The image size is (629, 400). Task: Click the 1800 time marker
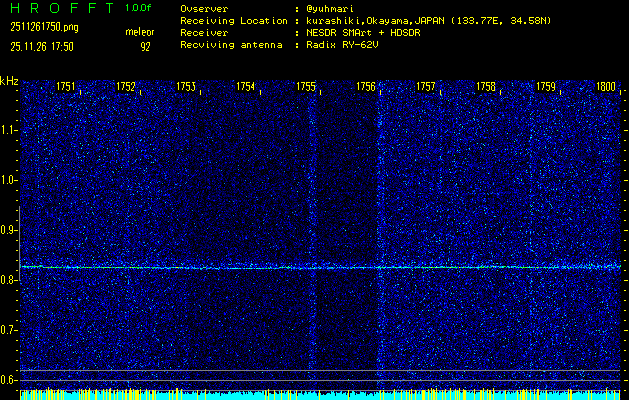(606, 86)
